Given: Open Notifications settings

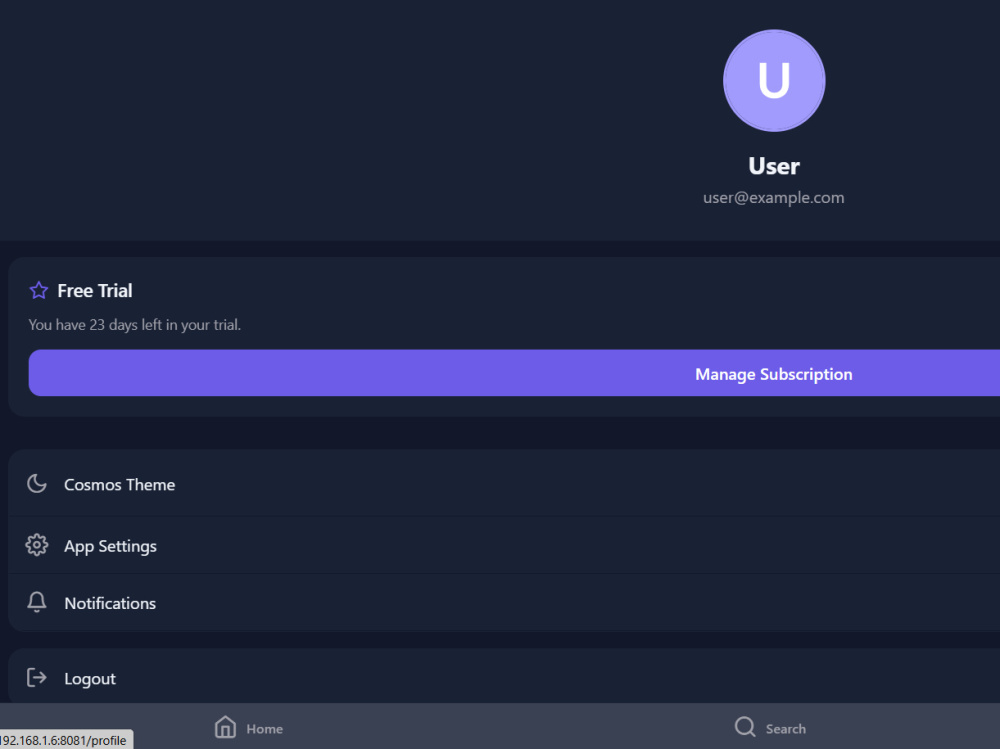Looking at the screenshot, I should coord(504,603).
